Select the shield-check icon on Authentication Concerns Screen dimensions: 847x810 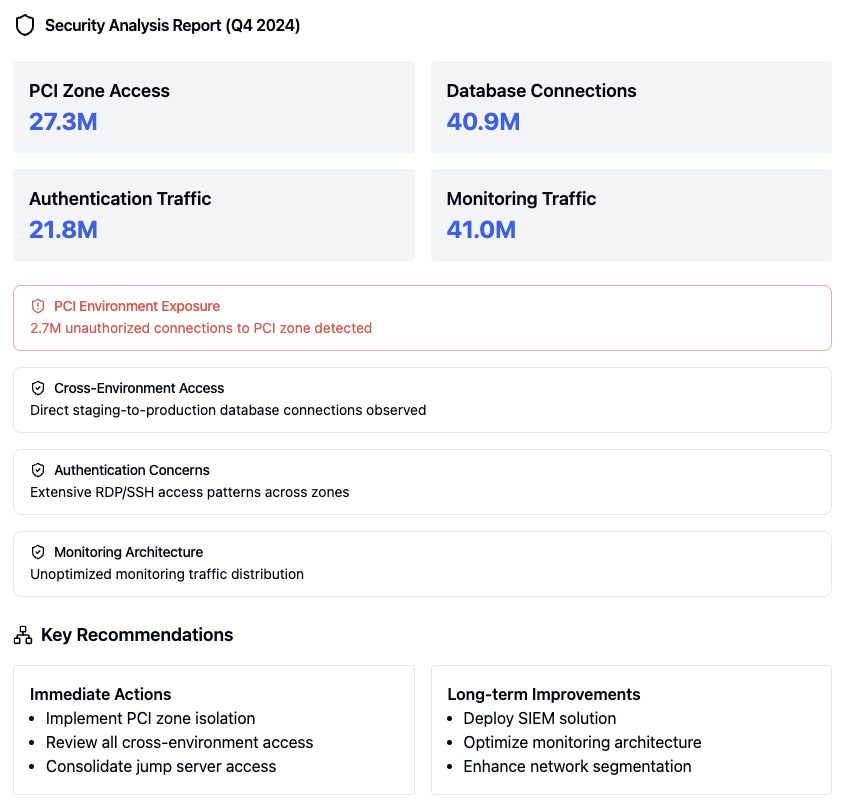tap(37, 469)
